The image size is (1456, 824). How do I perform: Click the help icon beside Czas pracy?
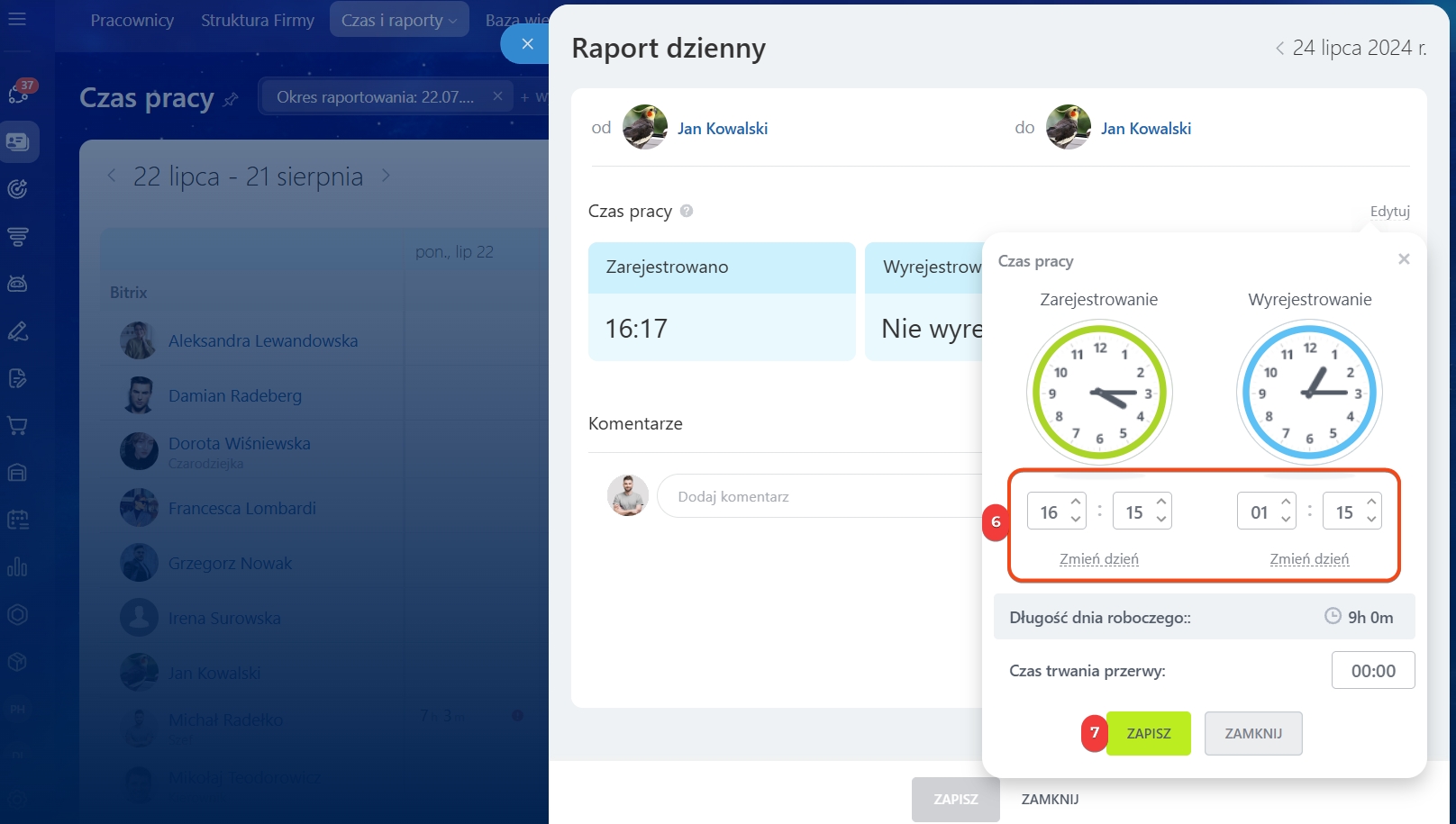(x=687, y=211)
